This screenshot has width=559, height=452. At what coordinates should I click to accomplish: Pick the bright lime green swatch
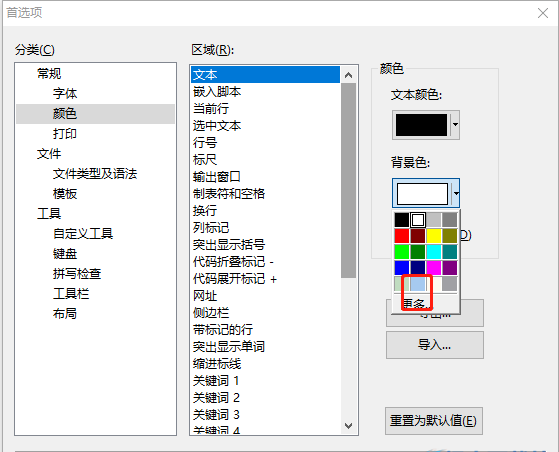[x=401, y=252]
